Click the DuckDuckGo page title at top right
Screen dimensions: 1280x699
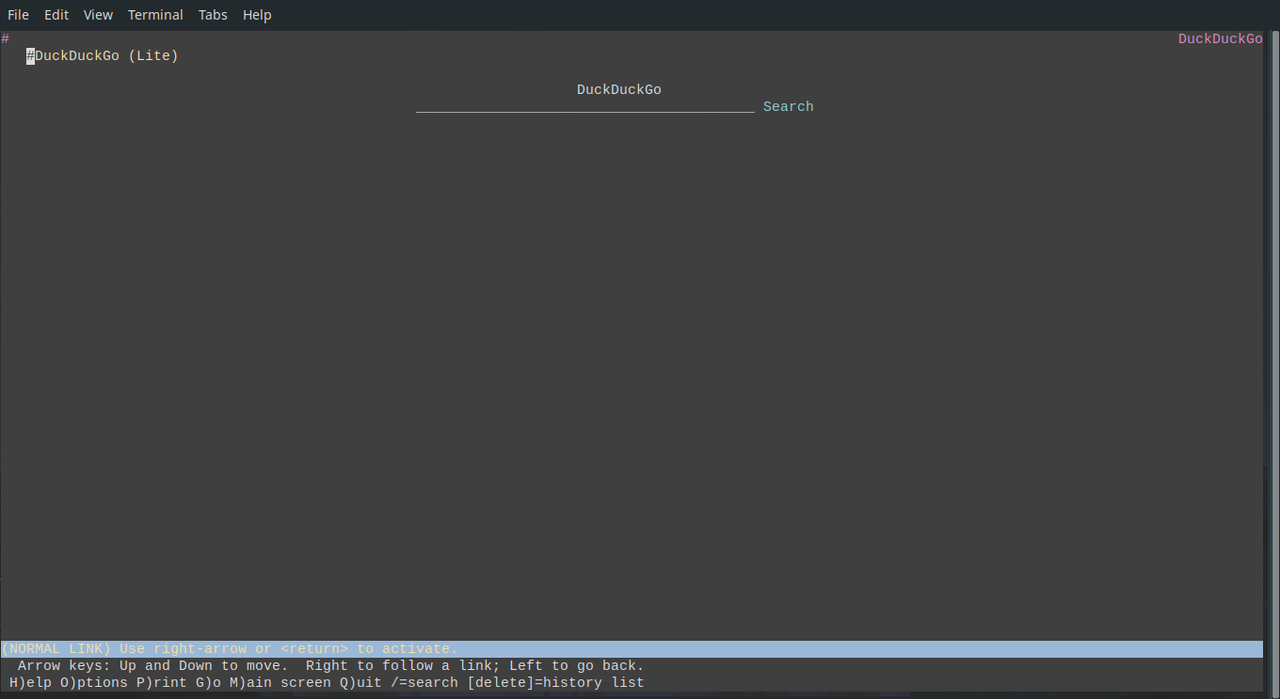coord(1220,39)
